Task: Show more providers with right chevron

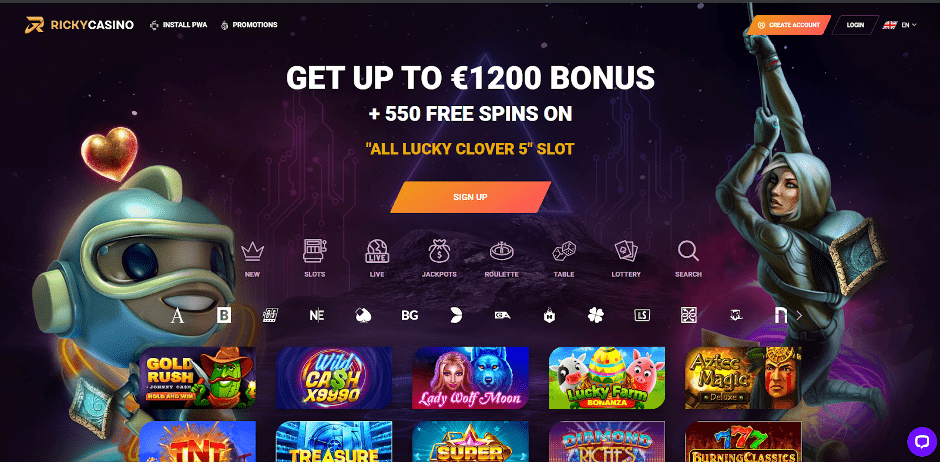Action: pos(799,315)
